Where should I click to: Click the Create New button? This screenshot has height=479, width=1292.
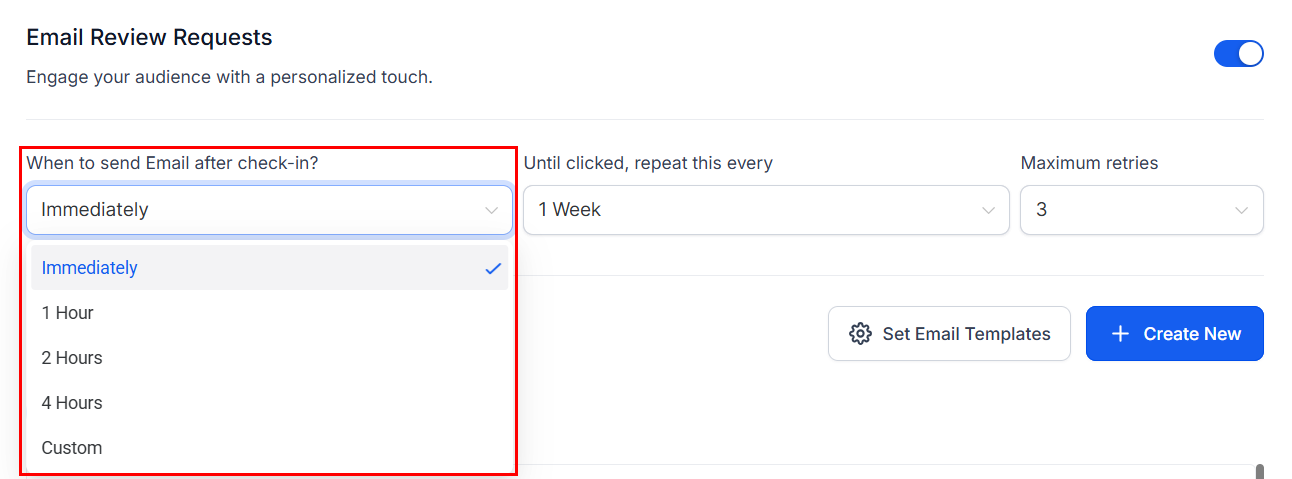[x=1174, y=334]
